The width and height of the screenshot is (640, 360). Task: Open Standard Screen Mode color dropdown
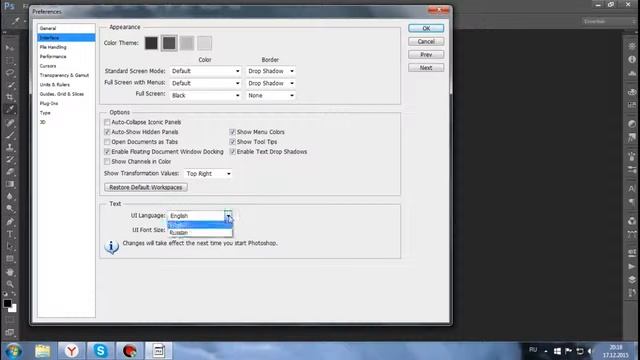coord(206,71)
